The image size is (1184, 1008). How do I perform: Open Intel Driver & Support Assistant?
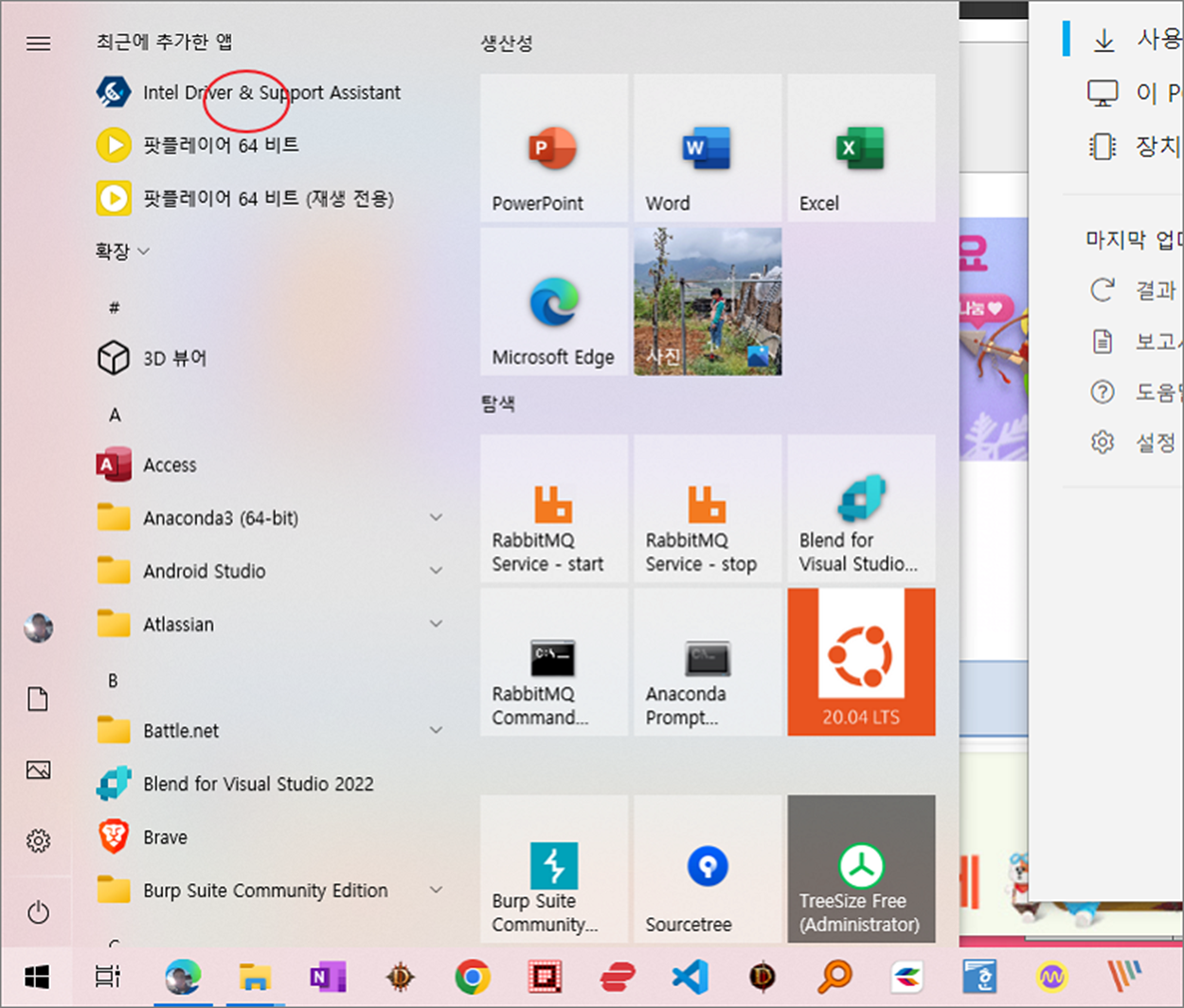(271, 92)
